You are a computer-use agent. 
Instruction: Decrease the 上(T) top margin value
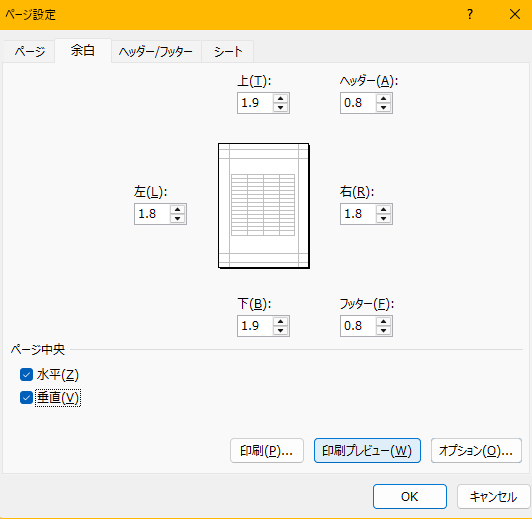click(281, 107)
